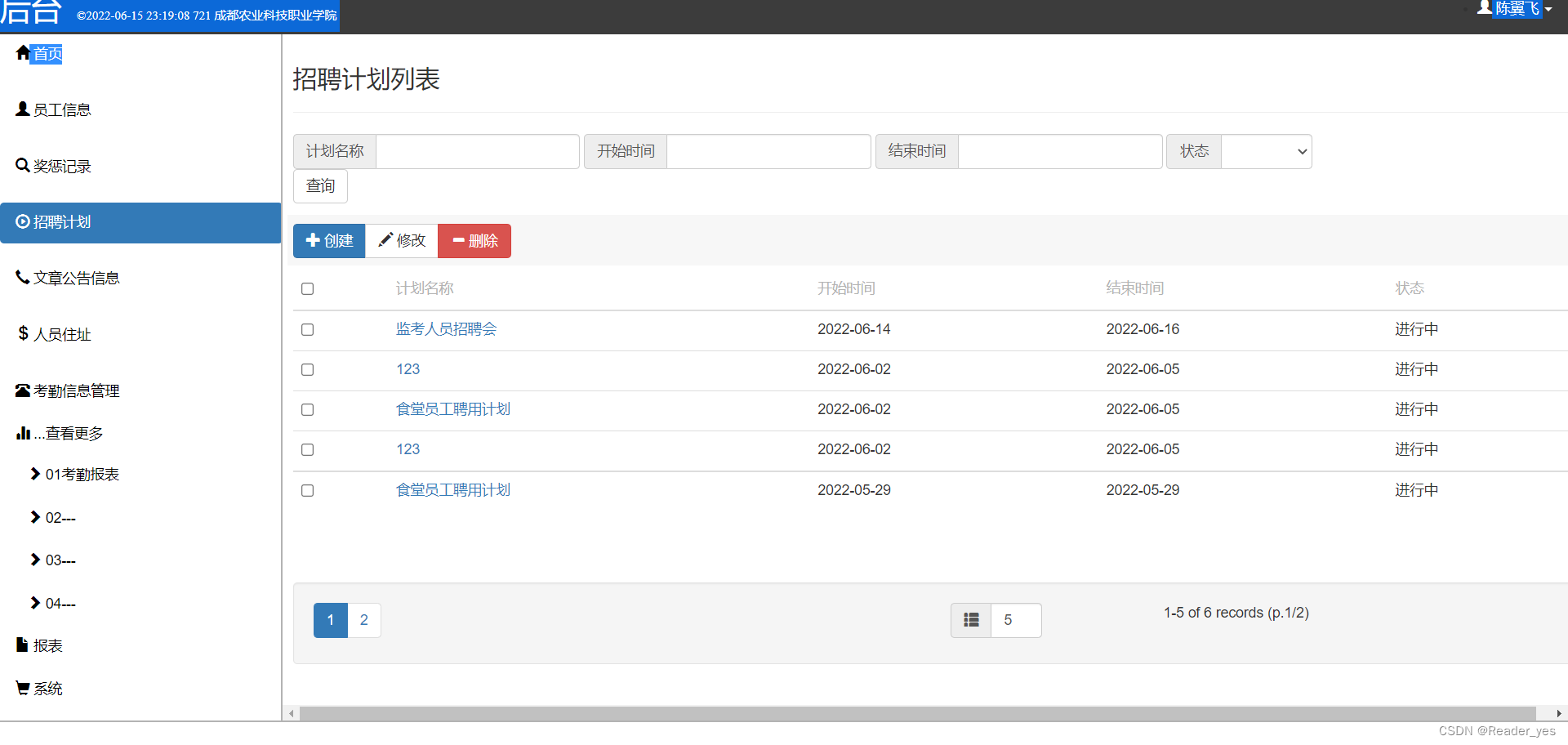Click the play-circle icon next to 招聘计划
This screenshot has height=745, width=1568.
click(x=23, y=221)
